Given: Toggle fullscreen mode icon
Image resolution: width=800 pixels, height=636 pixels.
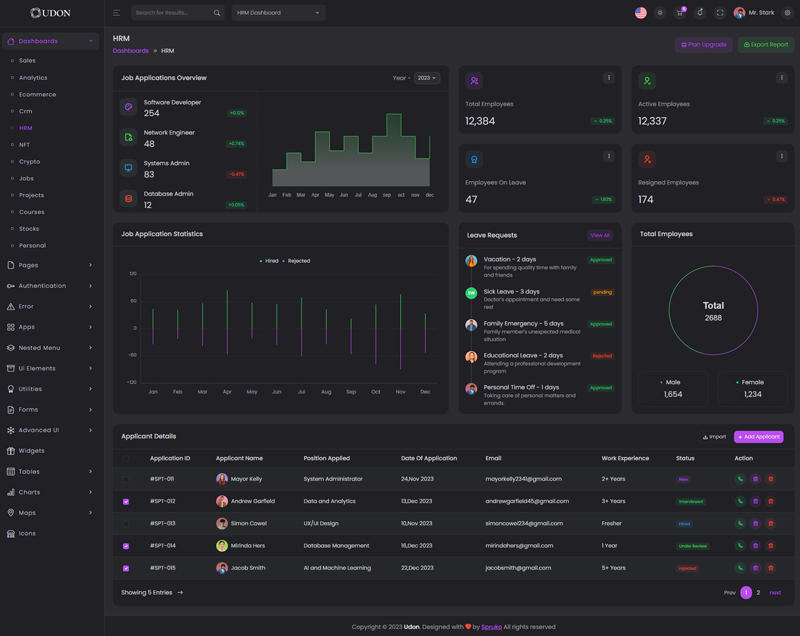Looking at the screenshot, I should 720,13.
